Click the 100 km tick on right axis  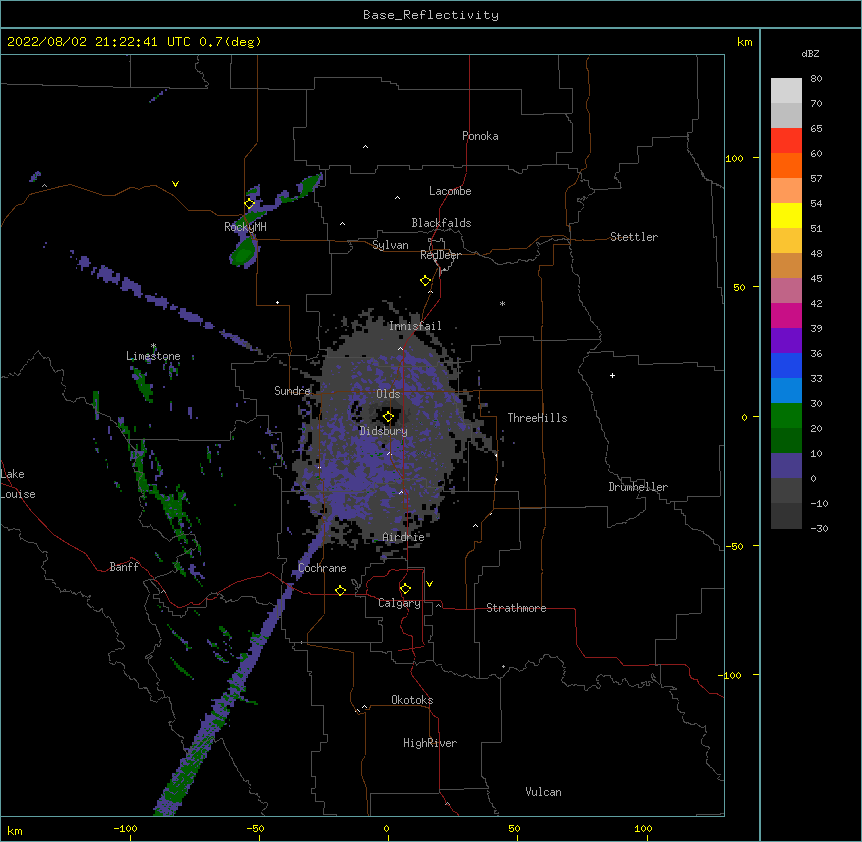point(734,158)
